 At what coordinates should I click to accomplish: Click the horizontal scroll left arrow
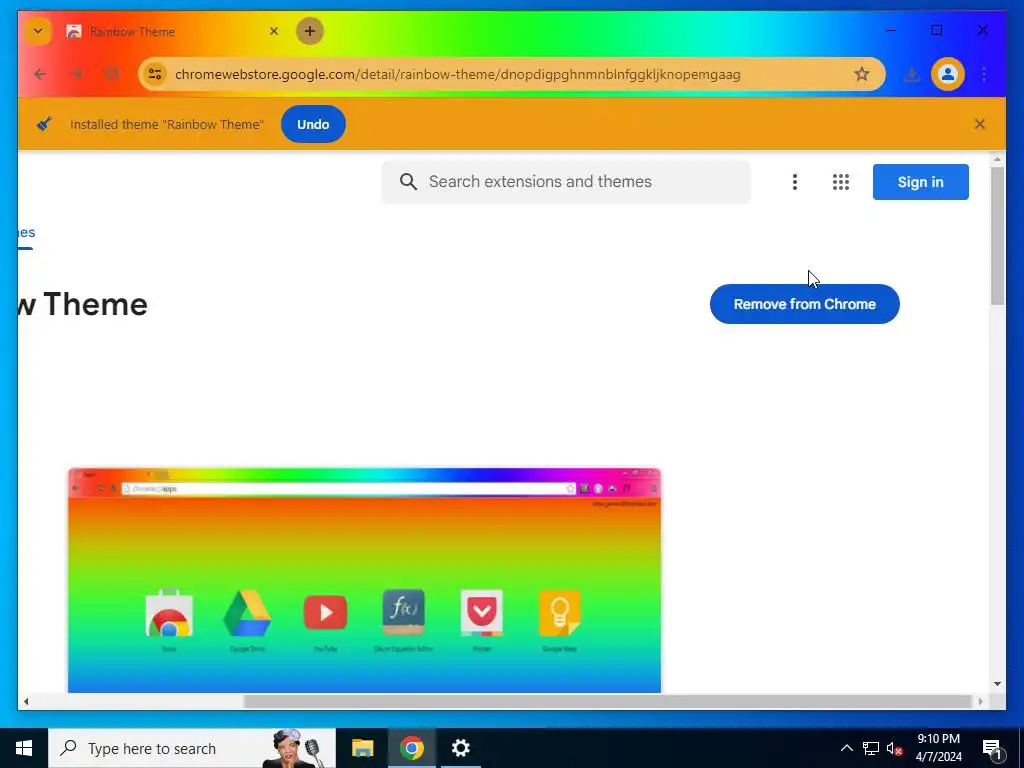tap(26, 701)
